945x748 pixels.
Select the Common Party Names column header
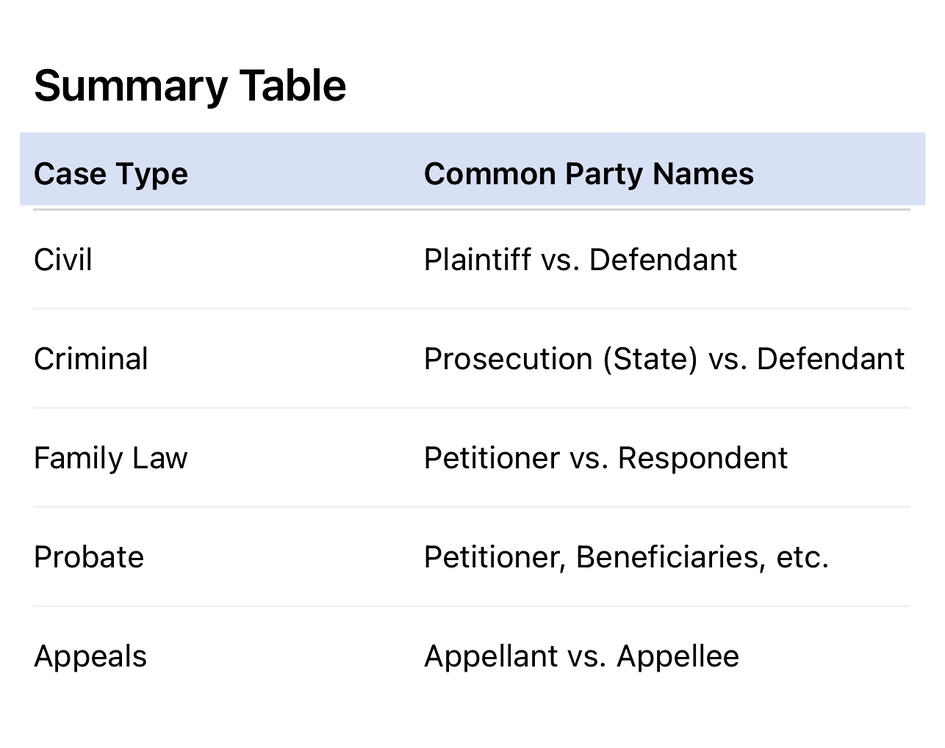[589, 174]
